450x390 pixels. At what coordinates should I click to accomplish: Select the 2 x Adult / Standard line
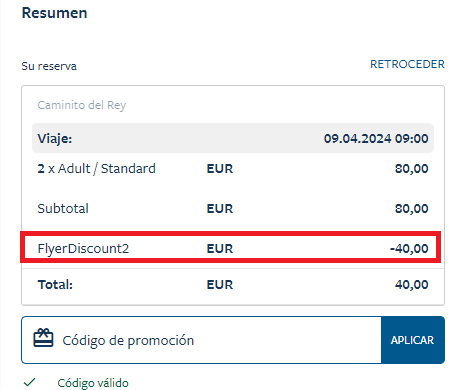click(233, 169)
